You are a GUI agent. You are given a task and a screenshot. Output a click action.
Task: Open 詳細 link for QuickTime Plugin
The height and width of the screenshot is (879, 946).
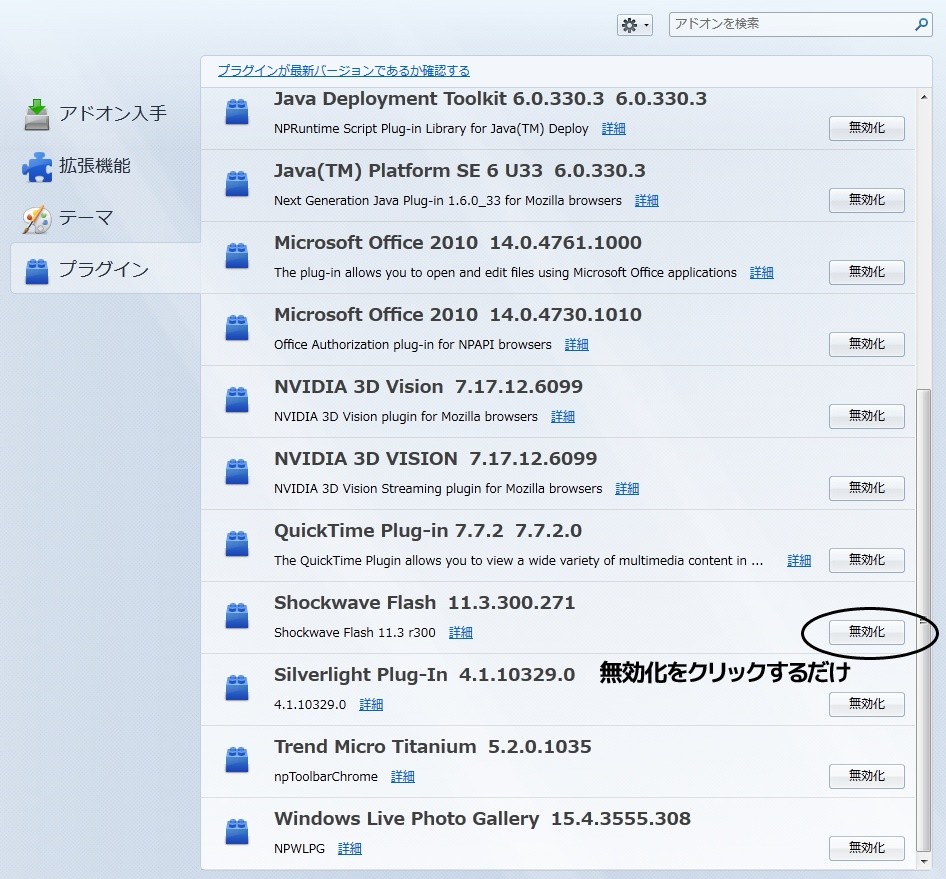[x=799, y=560]
